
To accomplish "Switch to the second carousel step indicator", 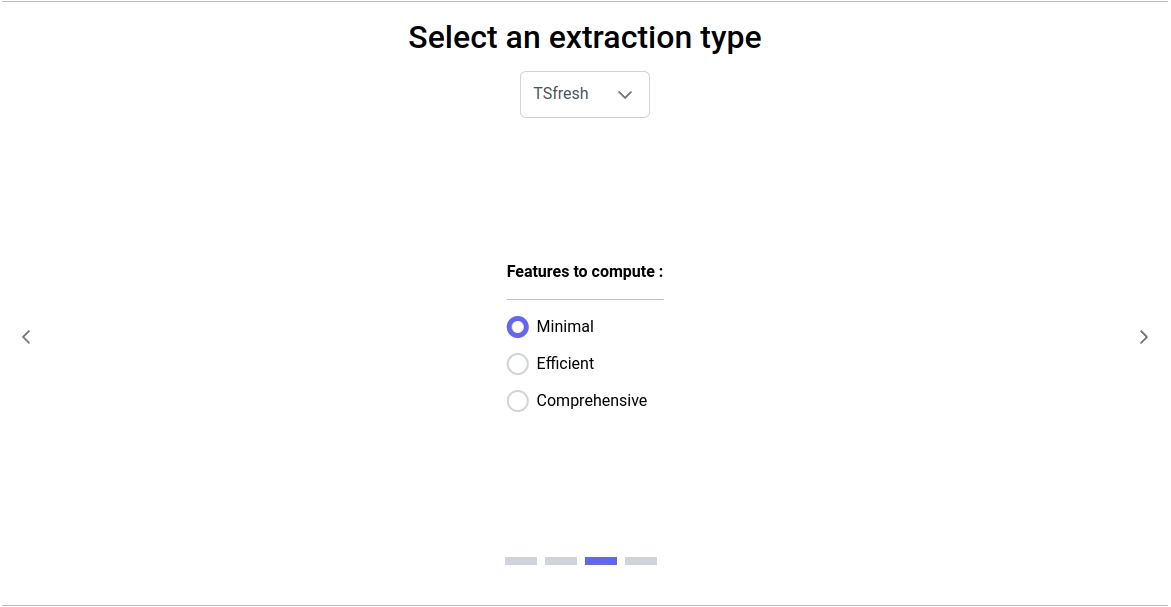I will coord(561,561).
